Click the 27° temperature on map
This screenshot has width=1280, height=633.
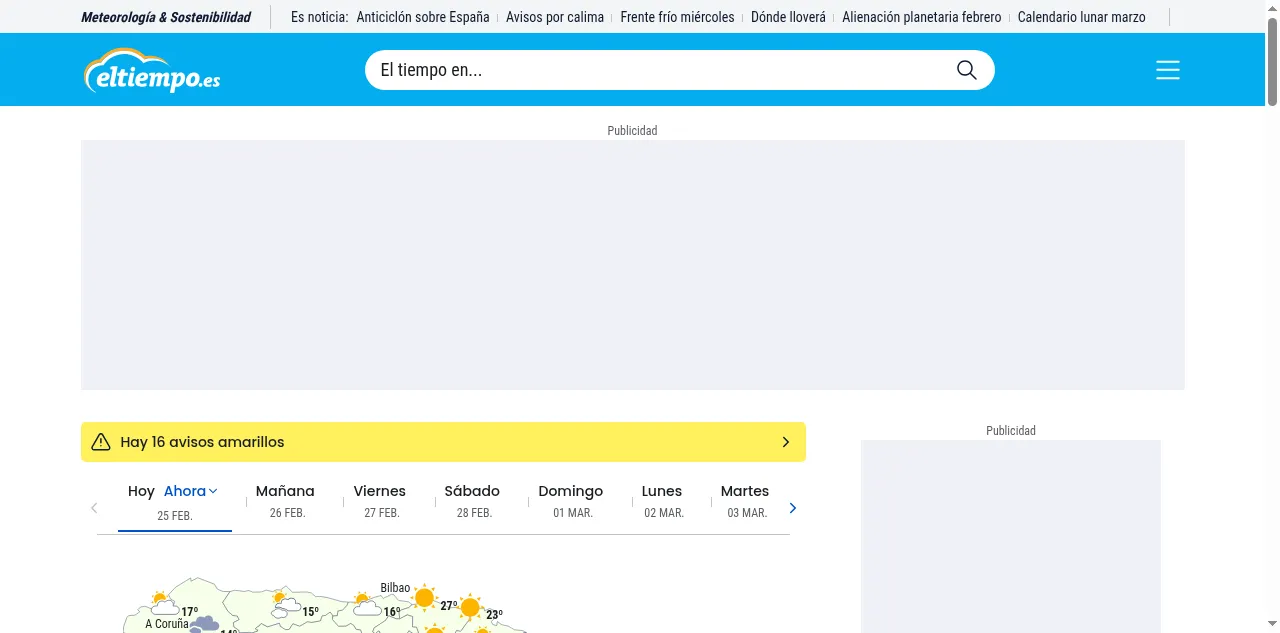coord(449,606)
